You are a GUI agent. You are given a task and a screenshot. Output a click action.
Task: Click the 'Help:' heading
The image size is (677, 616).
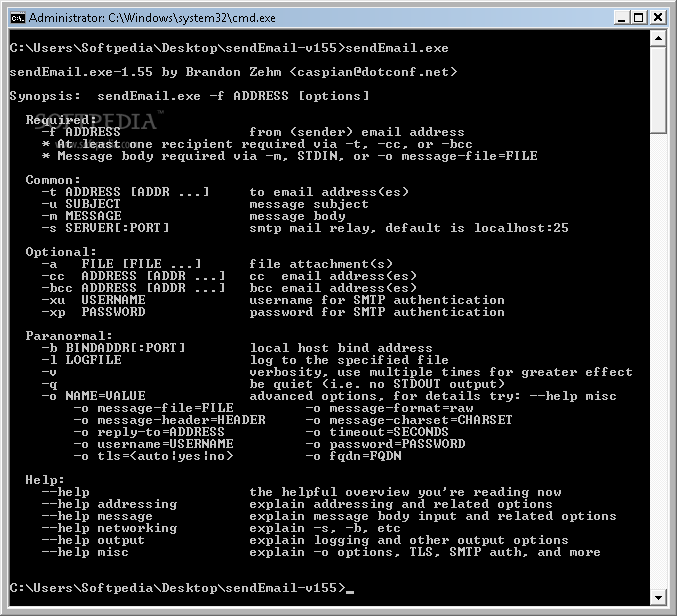[45, 480]
